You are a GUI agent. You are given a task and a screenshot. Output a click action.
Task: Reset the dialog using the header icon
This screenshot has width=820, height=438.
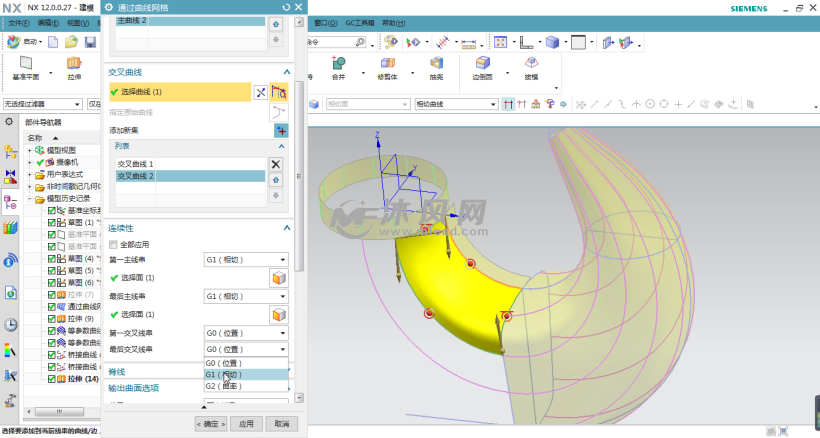(287, 8)
